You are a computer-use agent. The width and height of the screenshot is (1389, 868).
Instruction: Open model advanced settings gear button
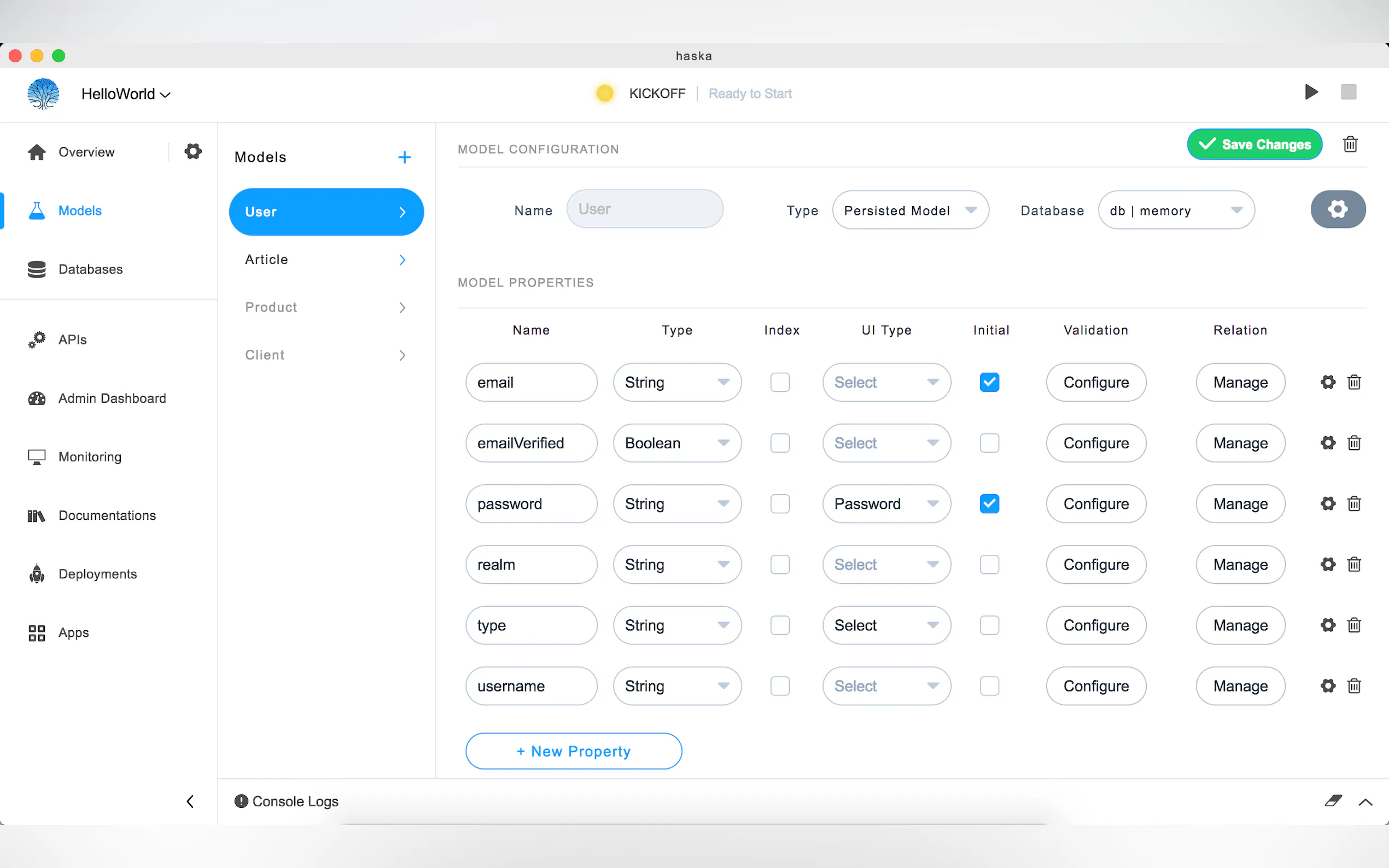click(x=1337, y=209)
